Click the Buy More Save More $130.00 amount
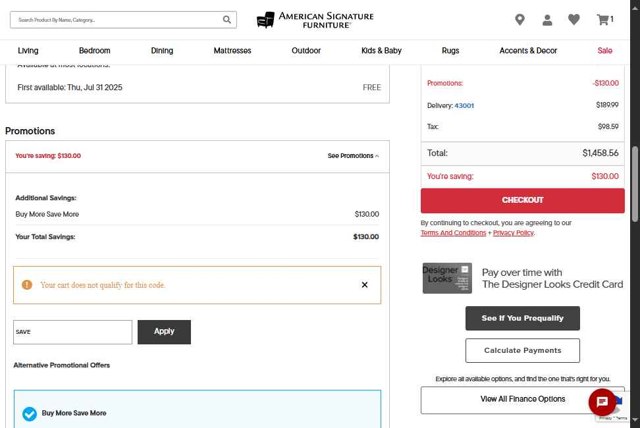The height and width of the screenshot is (428, 640). pos(367,214)
